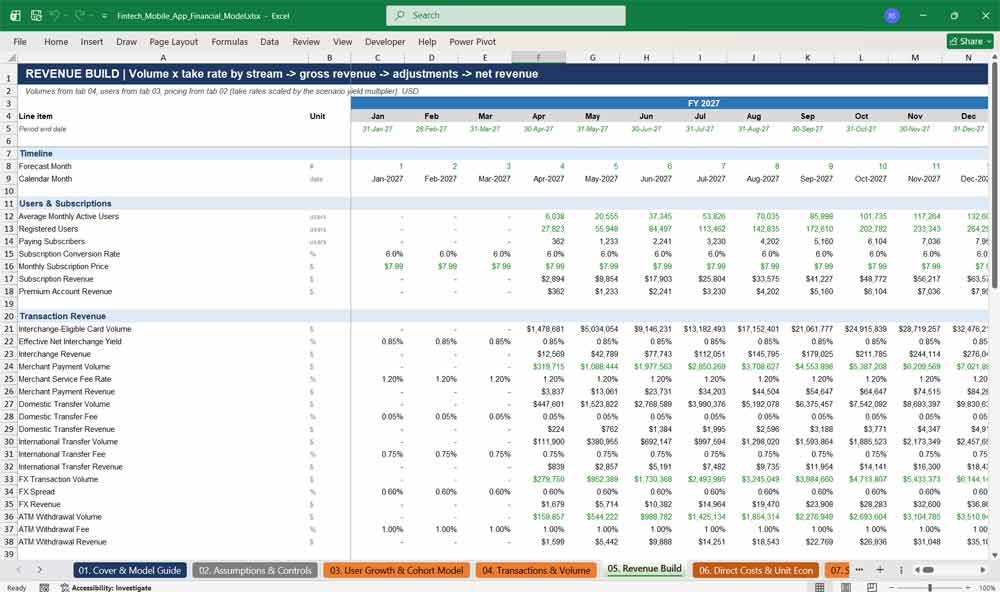The height and width of the screenshot is (592, 1000).
Task: Open the Page Layout ribbon tab
Action: [x=173, y=41]
